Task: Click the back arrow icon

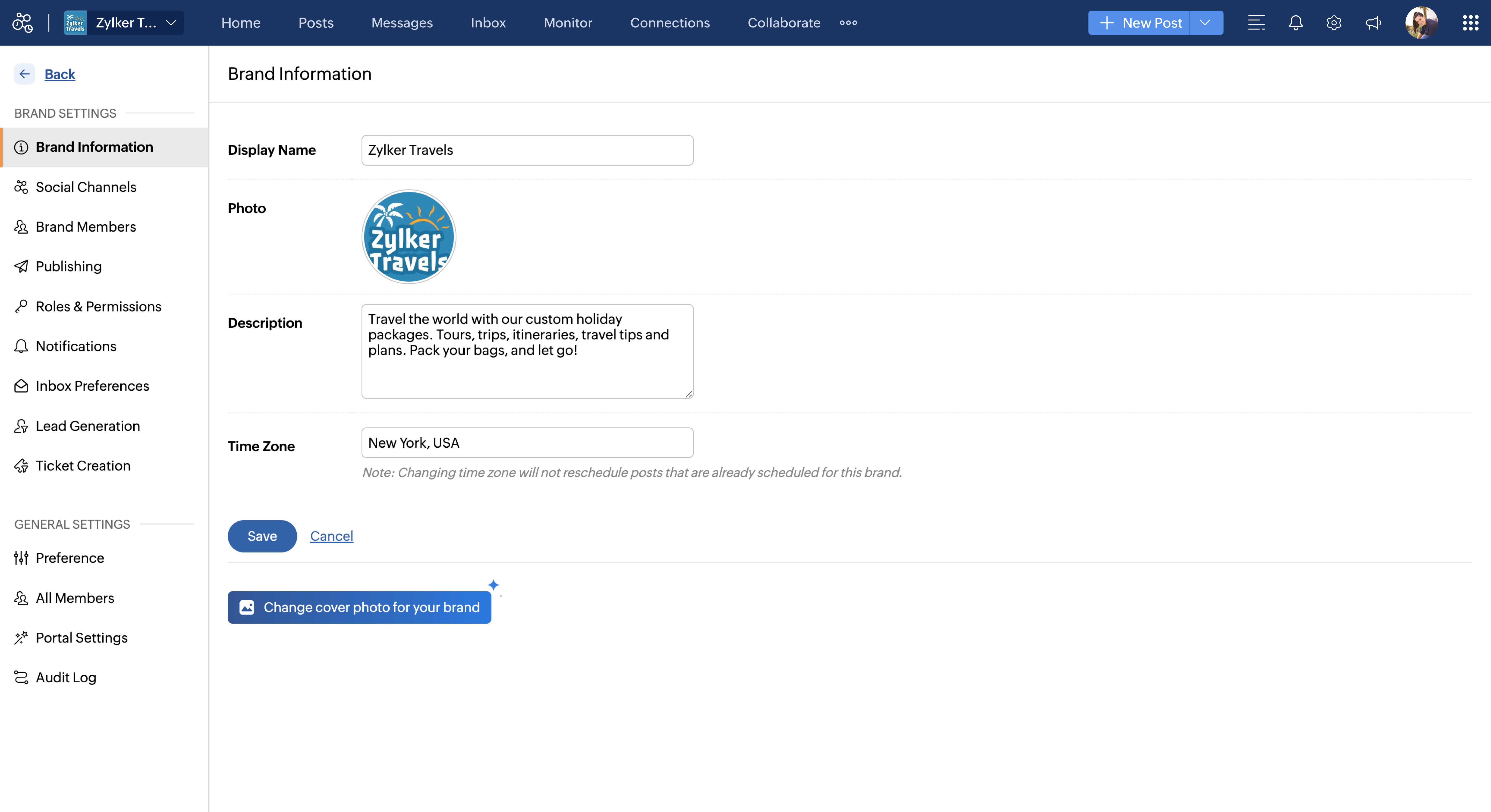Action: coord(24,74)
